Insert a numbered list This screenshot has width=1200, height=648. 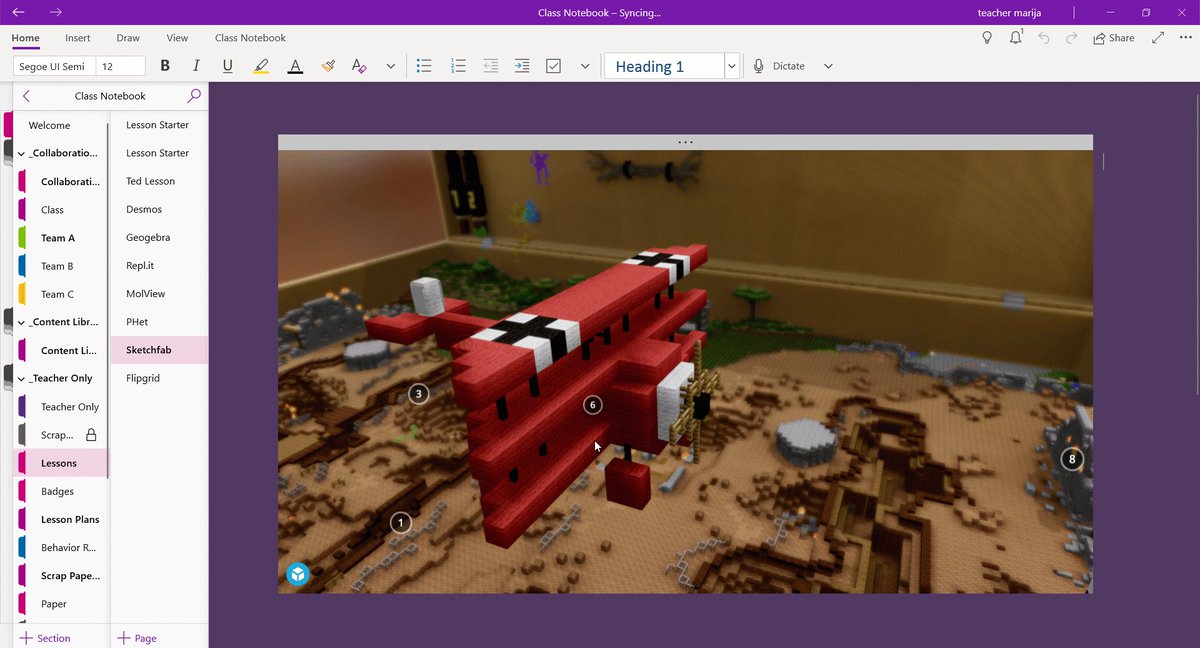pos(458,66)
